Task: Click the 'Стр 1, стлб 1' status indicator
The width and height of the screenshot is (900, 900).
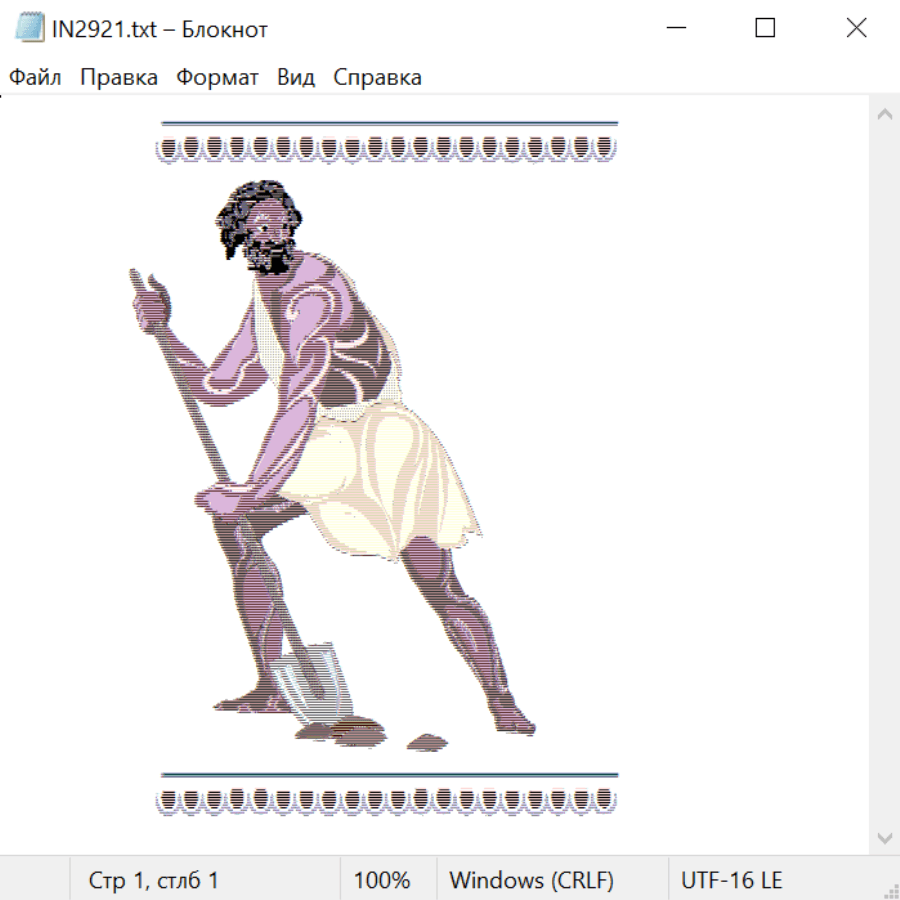Action: (153, 880)
